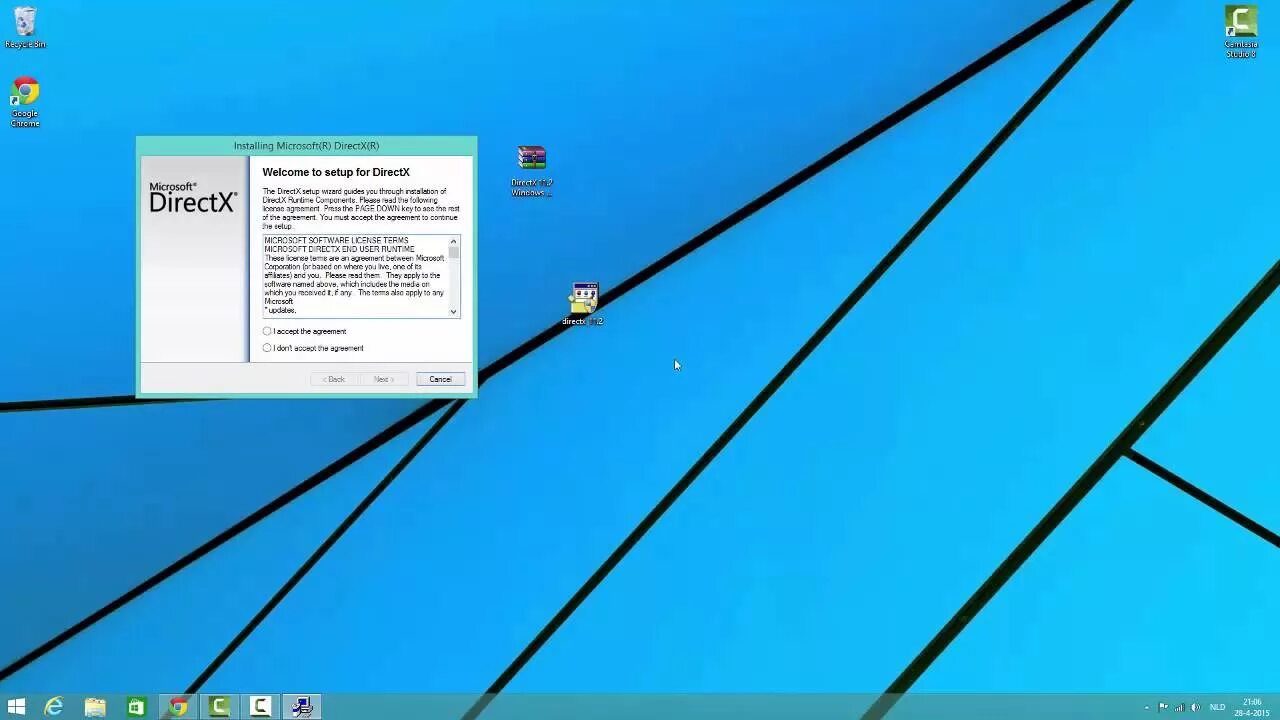Select the Recycle Bin desktop icon

pos(25,27)
